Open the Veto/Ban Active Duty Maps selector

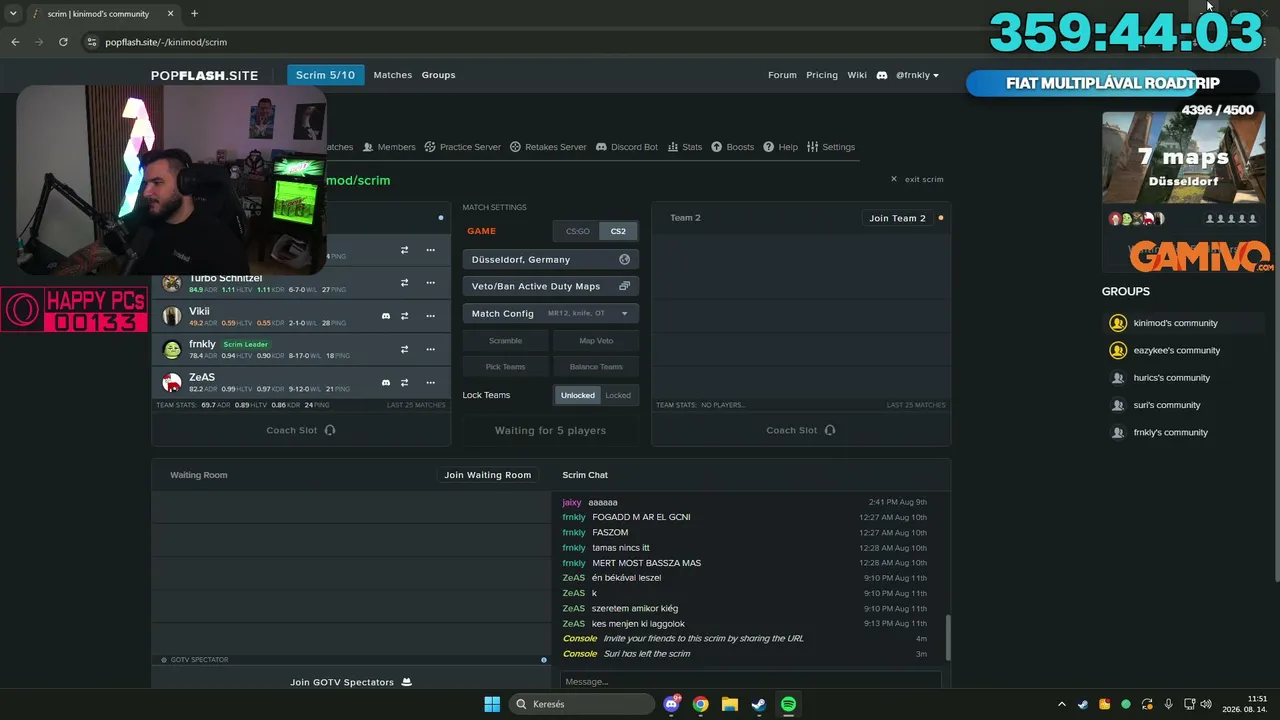click(x=551, y=286)
